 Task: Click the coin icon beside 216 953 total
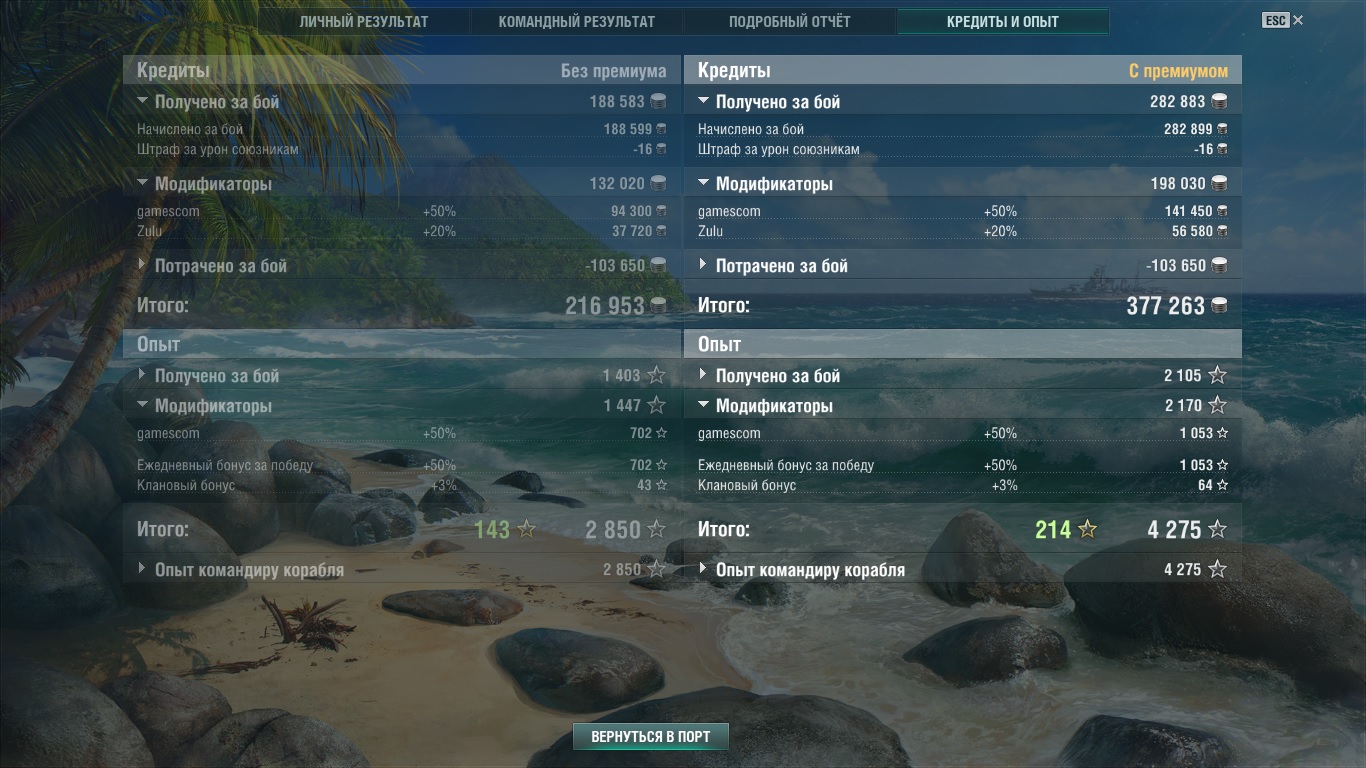tap(658, 306)
